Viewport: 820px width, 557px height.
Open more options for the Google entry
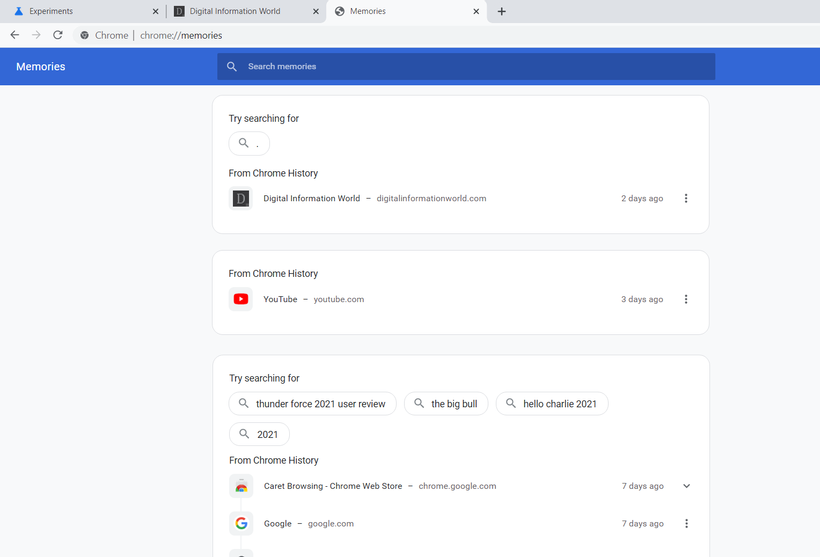click(x=686, y=524)
